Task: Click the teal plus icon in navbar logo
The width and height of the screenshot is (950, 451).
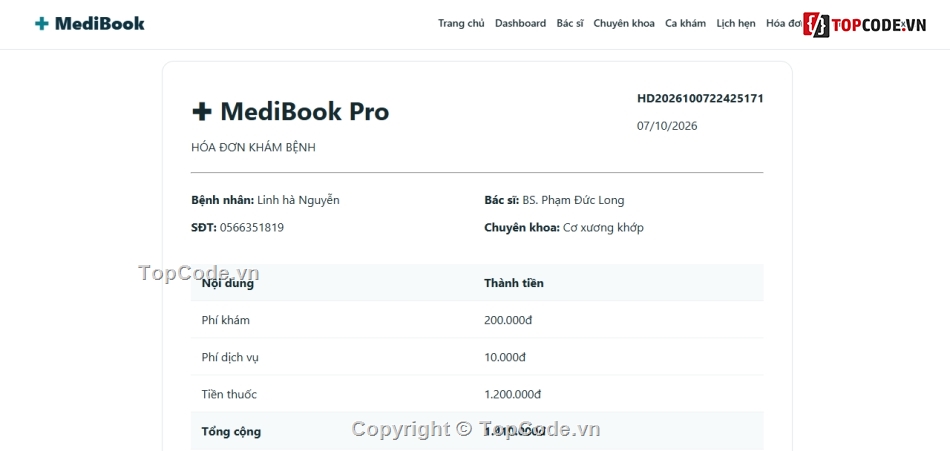Action: [x=41, y=24]
